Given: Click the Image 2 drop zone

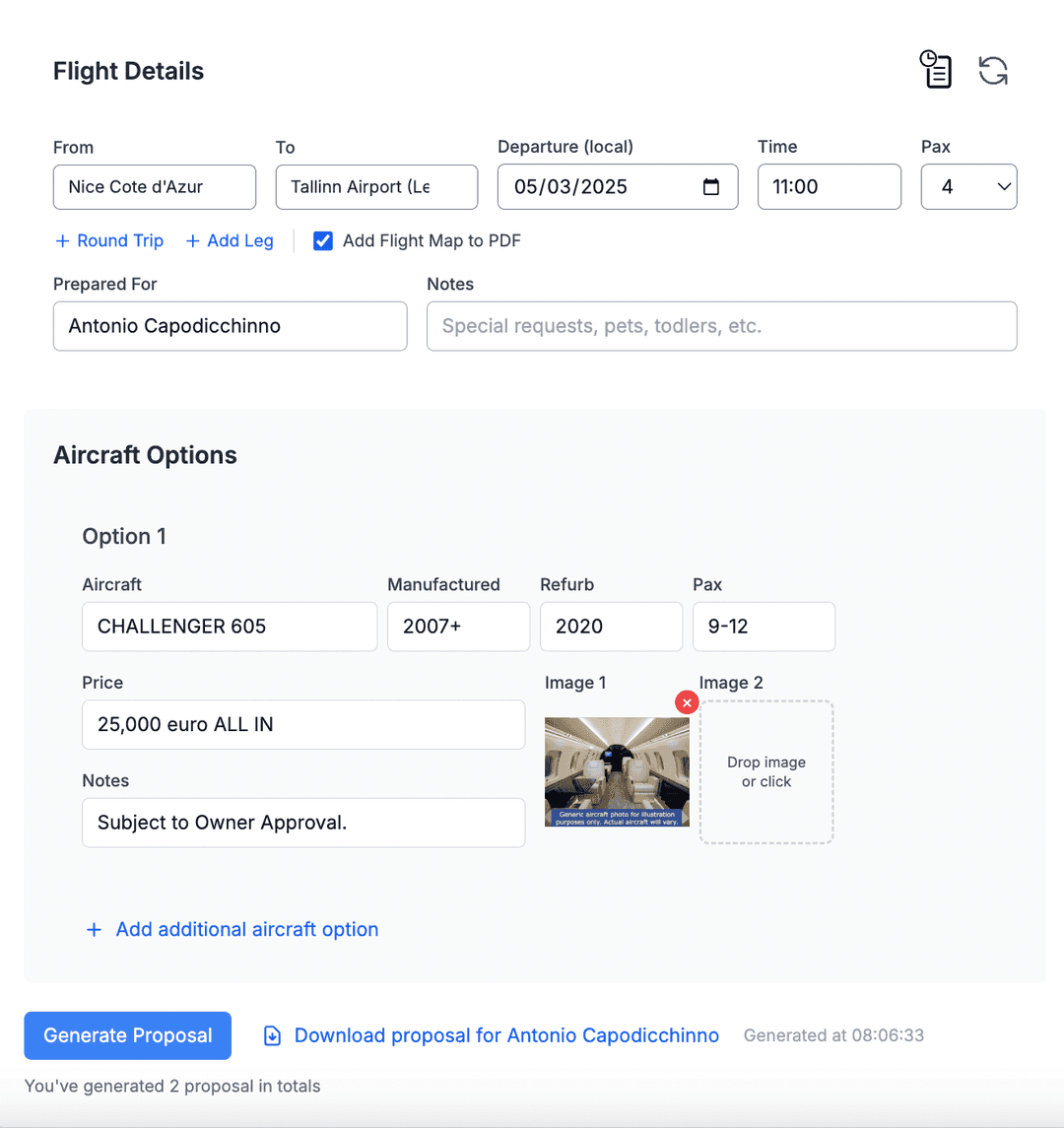Looking at the screenshot, I should [x=766, y=772].
